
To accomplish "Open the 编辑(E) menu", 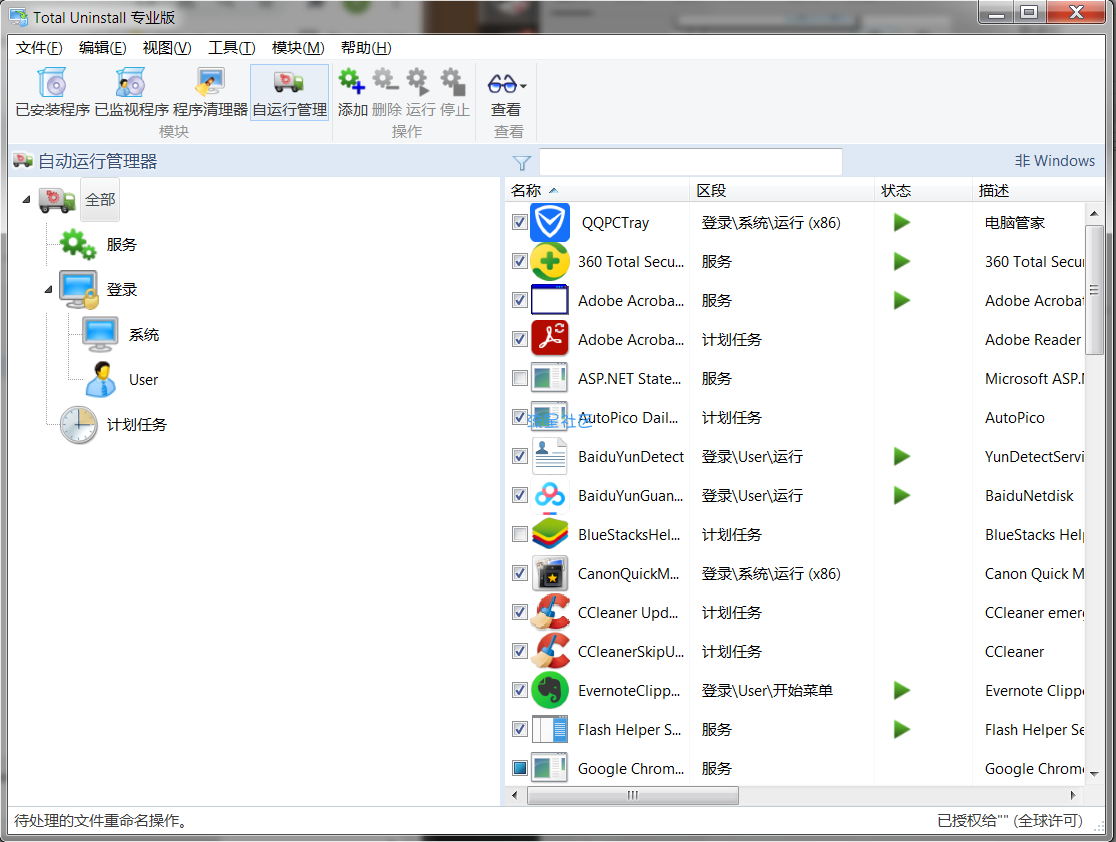I will 102,48.
